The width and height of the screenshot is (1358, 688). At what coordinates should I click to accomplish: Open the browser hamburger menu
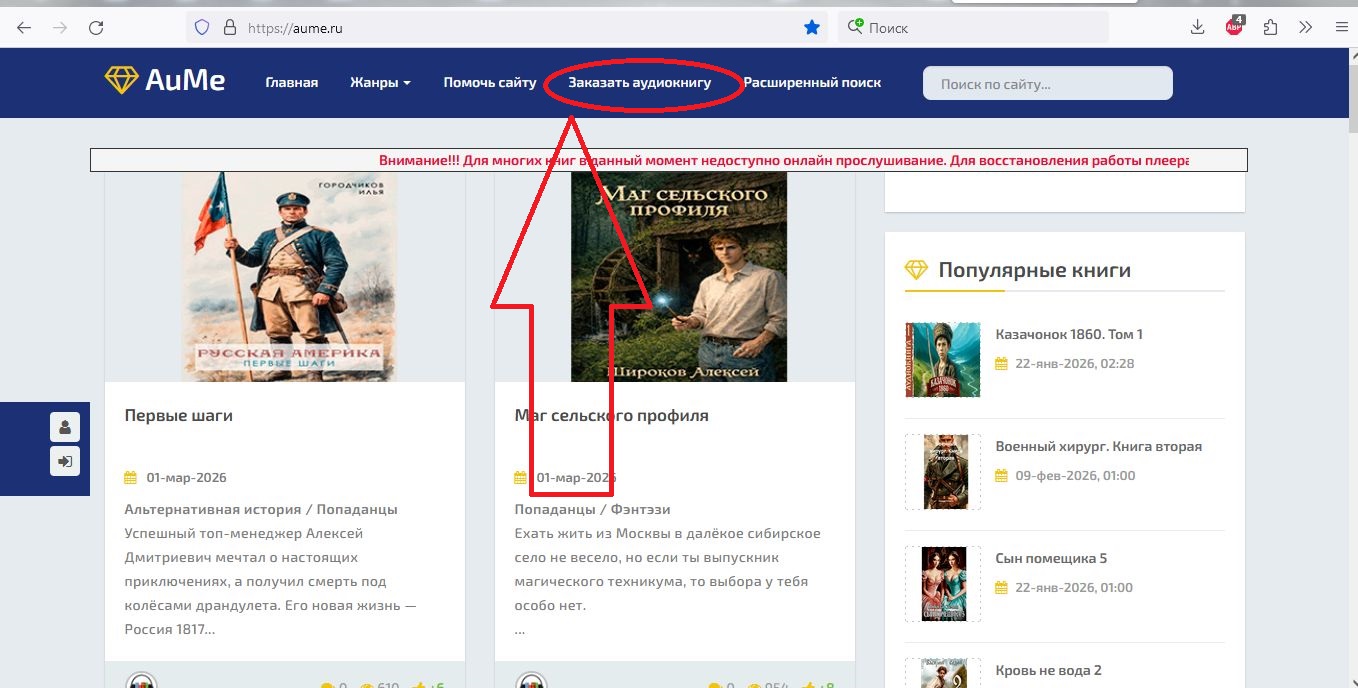[1341, 28]
